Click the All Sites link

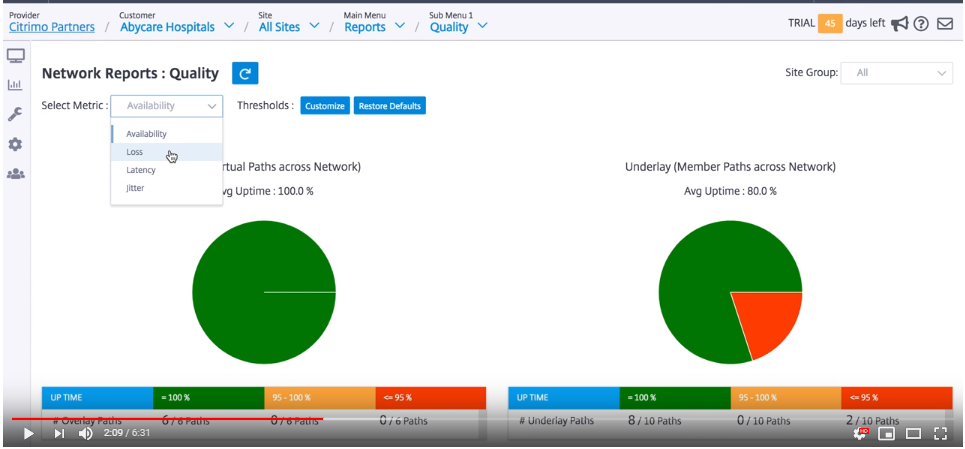click(279, 26)
